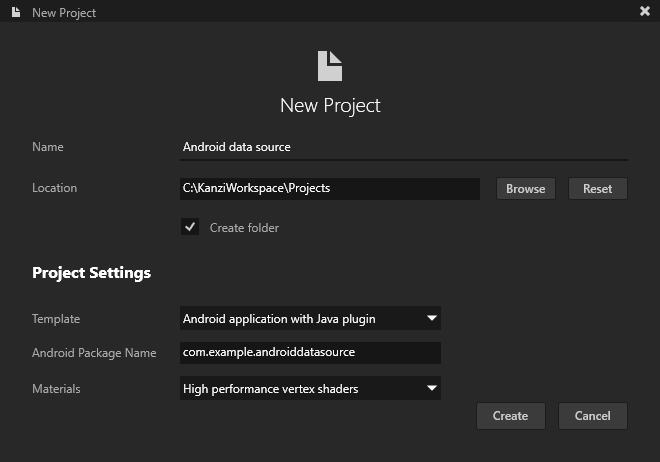The height and width of the screenshot is (462, 660).
Task: Reset the project location path
Action: (597, 188)
